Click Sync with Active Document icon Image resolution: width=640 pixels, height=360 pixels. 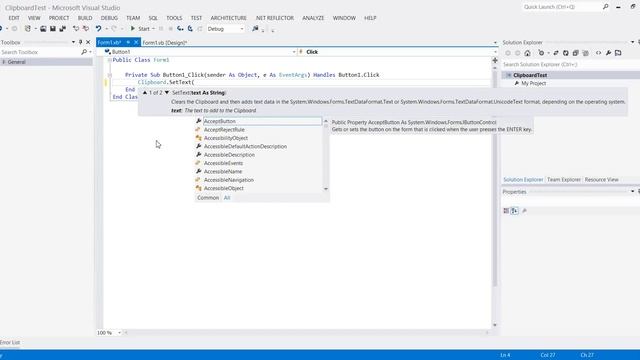[556, 53]
